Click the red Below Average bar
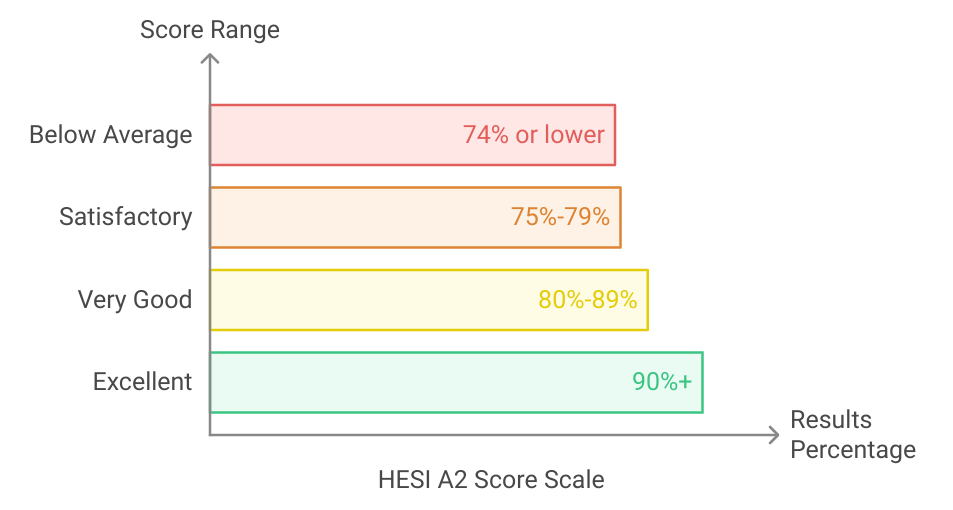Viewport: 953px width, 510px height. tap(413, 135)
